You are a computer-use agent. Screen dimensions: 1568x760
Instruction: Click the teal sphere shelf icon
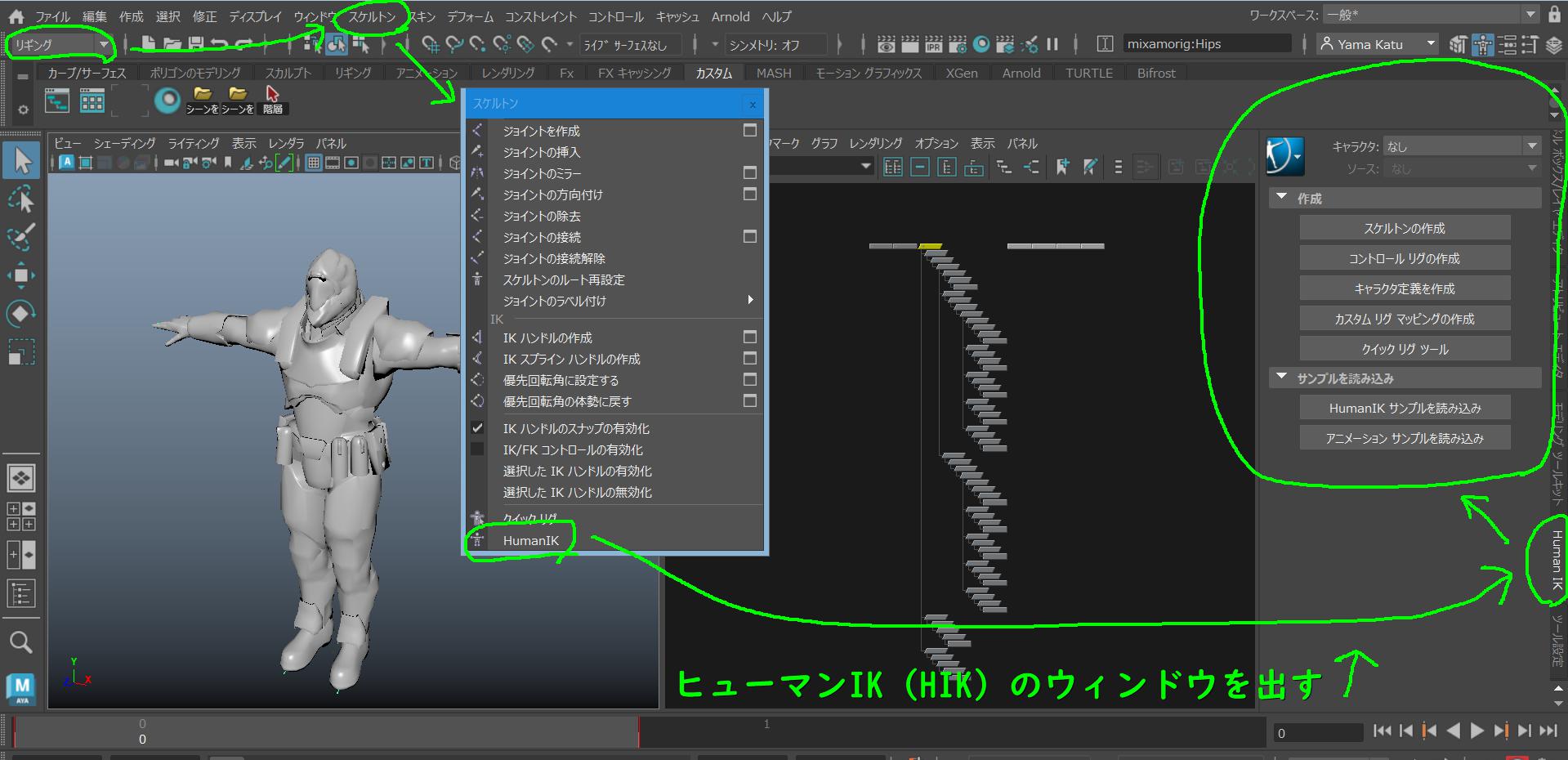pos(168,100)
